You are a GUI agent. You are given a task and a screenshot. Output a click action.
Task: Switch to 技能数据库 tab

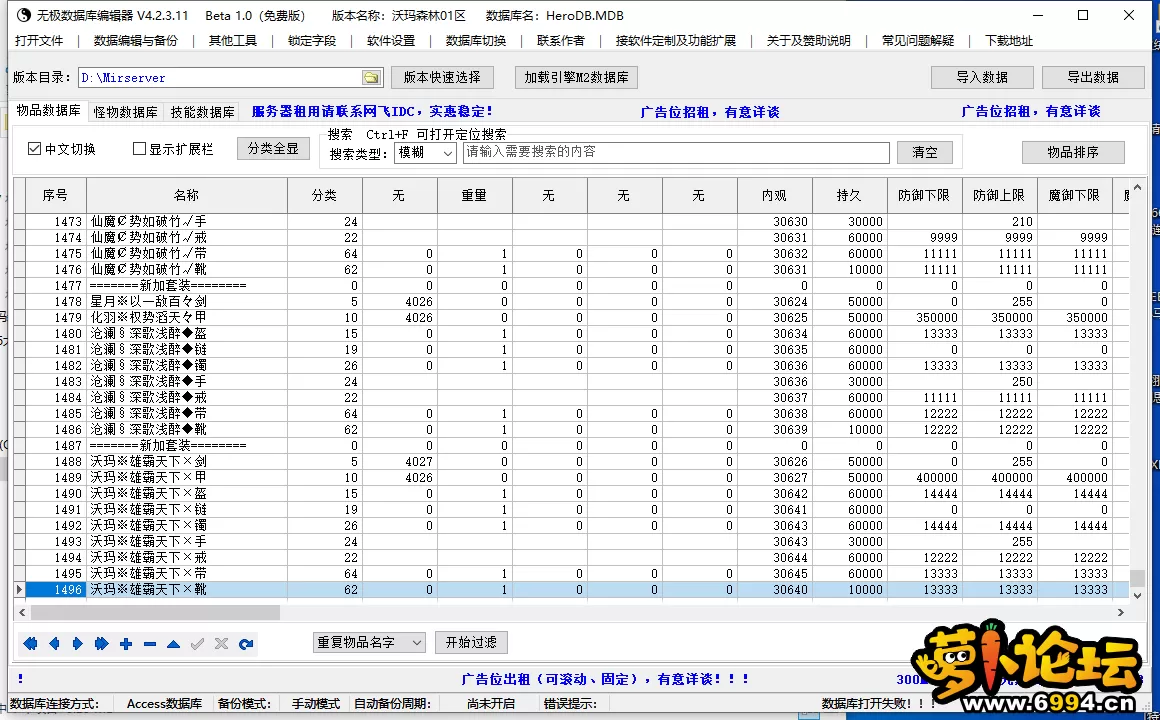(x=202, y=112)
